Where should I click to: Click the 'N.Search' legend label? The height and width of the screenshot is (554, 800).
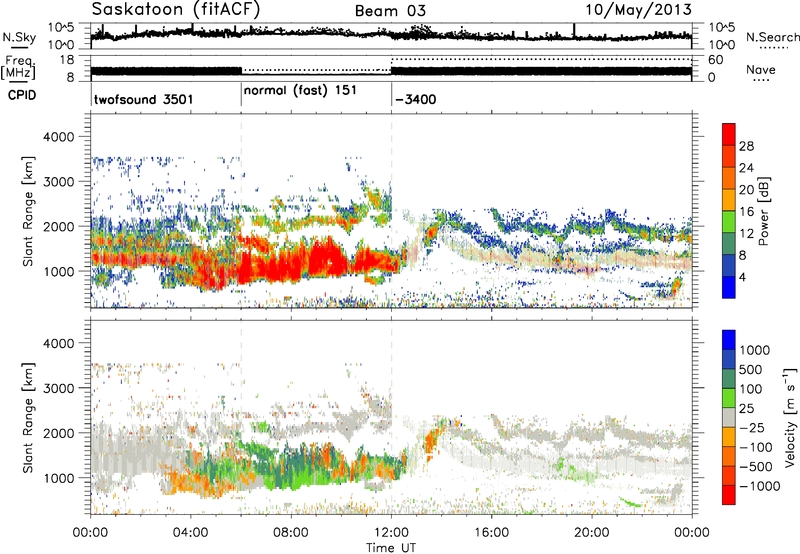tap(773, 37)
